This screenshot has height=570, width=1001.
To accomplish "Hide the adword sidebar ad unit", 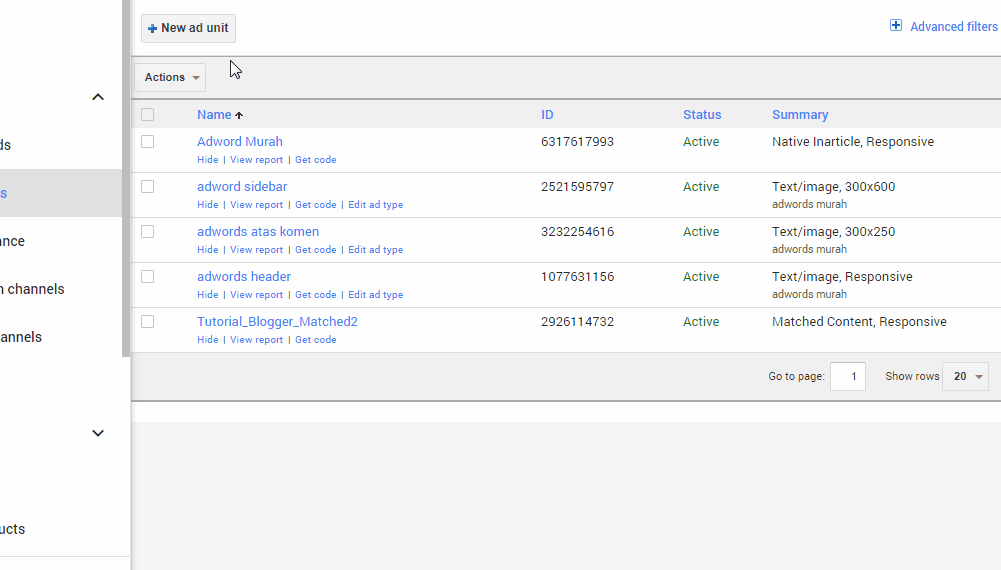I will (207, 205).
